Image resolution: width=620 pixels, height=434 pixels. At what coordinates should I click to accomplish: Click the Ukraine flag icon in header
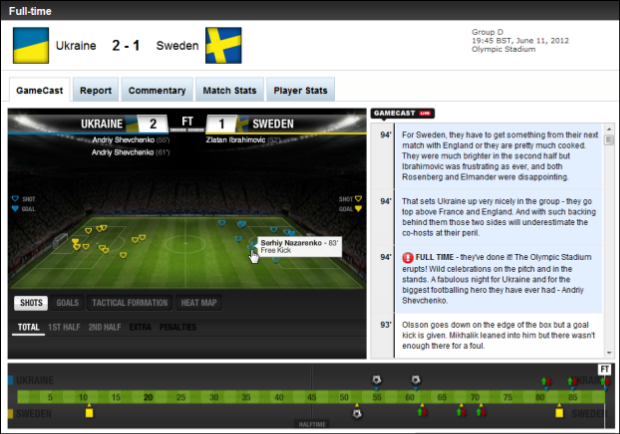coord(31,45)
